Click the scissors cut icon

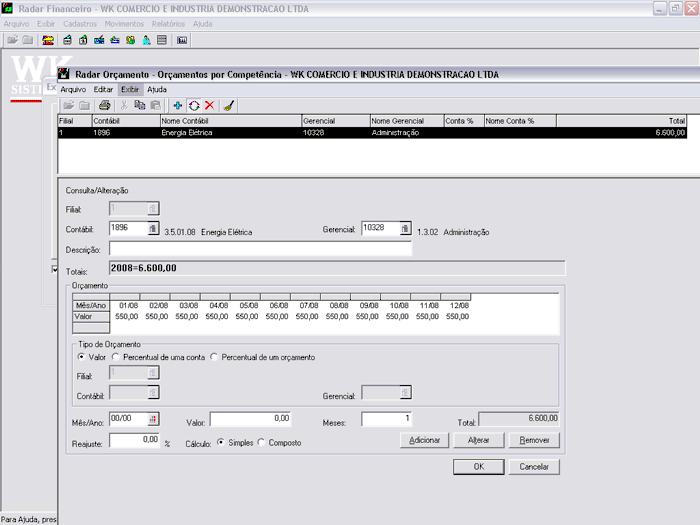(x=124, y=105)
